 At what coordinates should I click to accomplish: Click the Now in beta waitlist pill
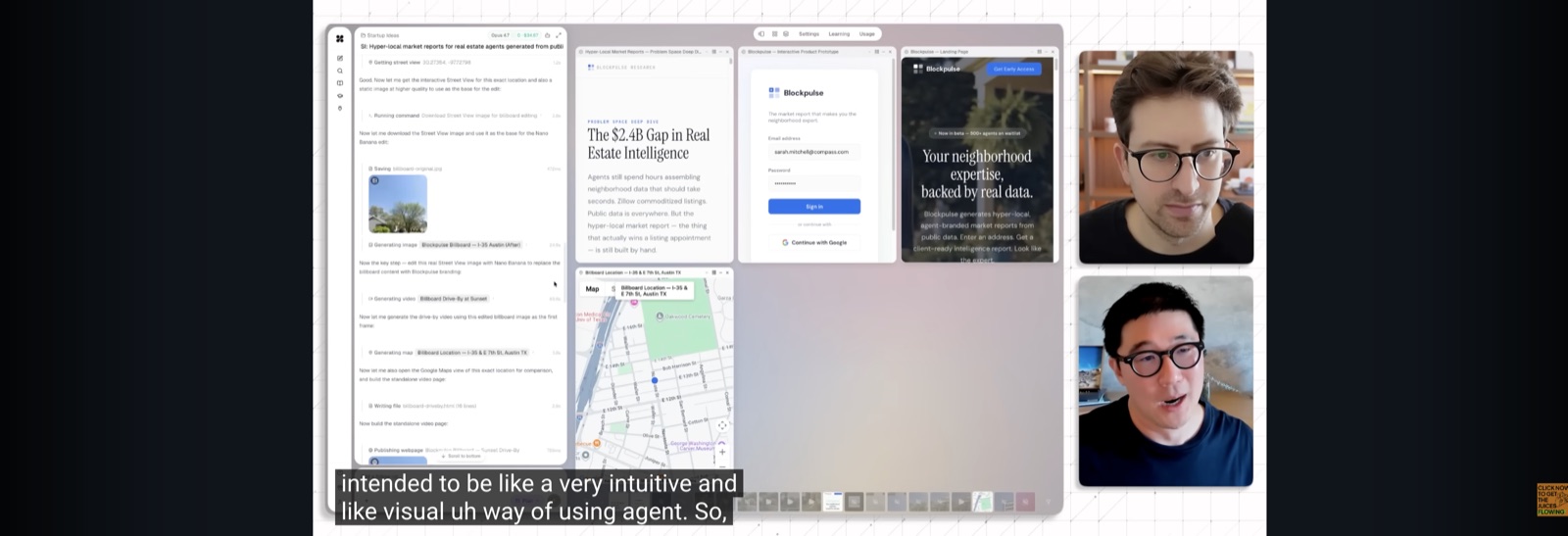[978, 133]
